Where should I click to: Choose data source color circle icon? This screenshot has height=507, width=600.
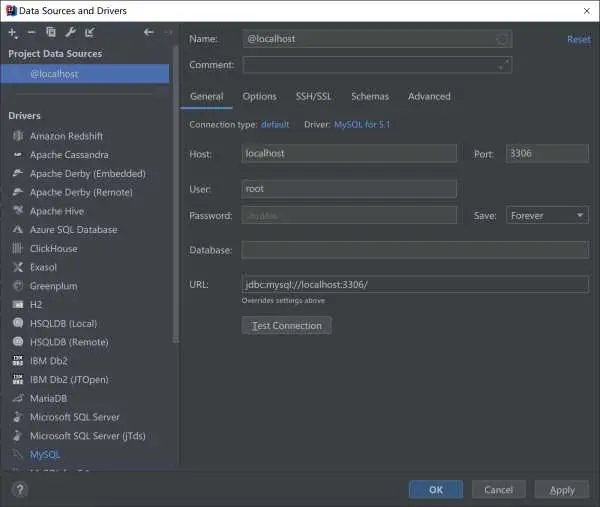coord(502,39)
